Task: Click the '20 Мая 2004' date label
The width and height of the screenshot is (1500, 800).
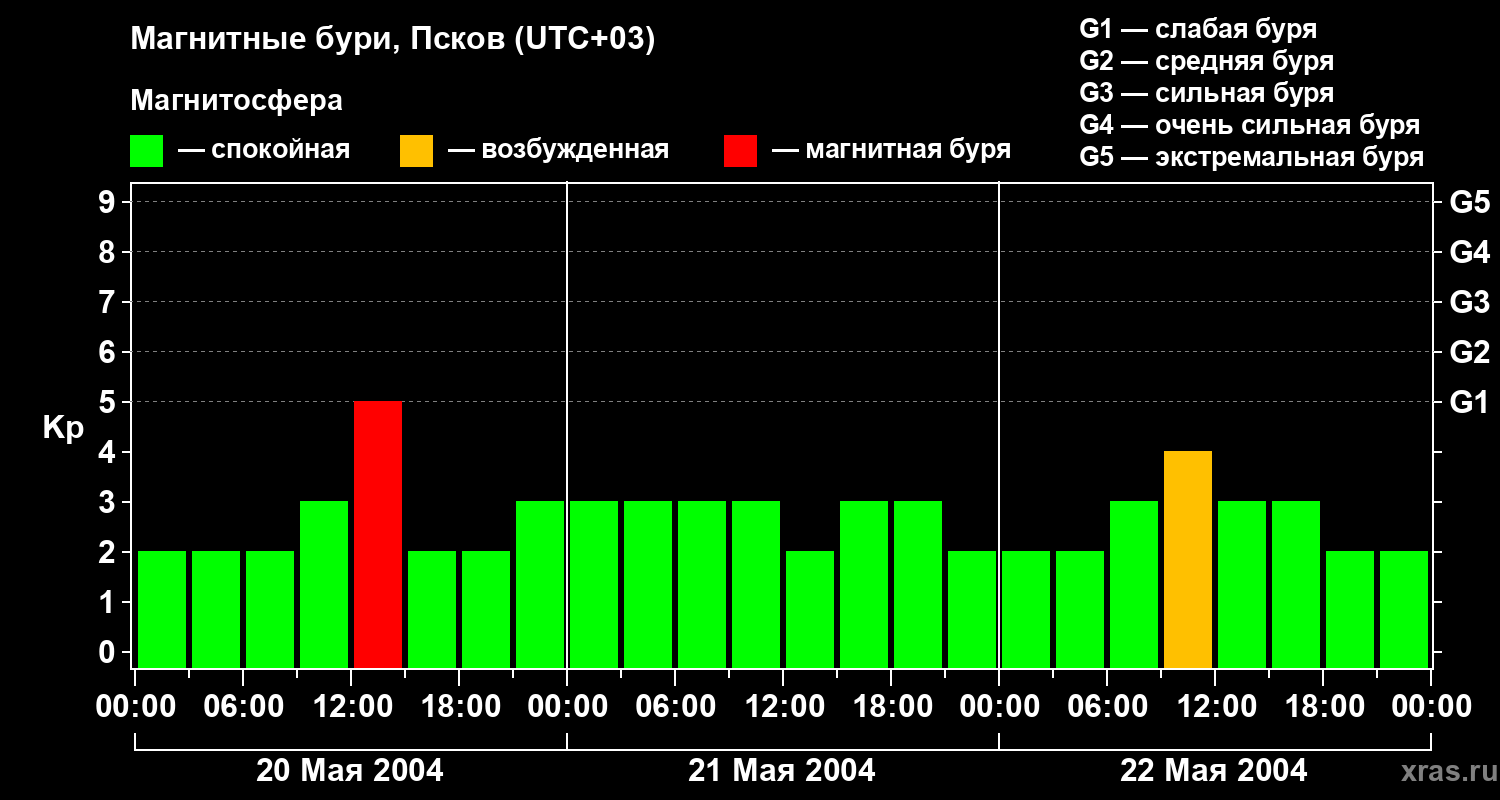Action: coord(350,770)
